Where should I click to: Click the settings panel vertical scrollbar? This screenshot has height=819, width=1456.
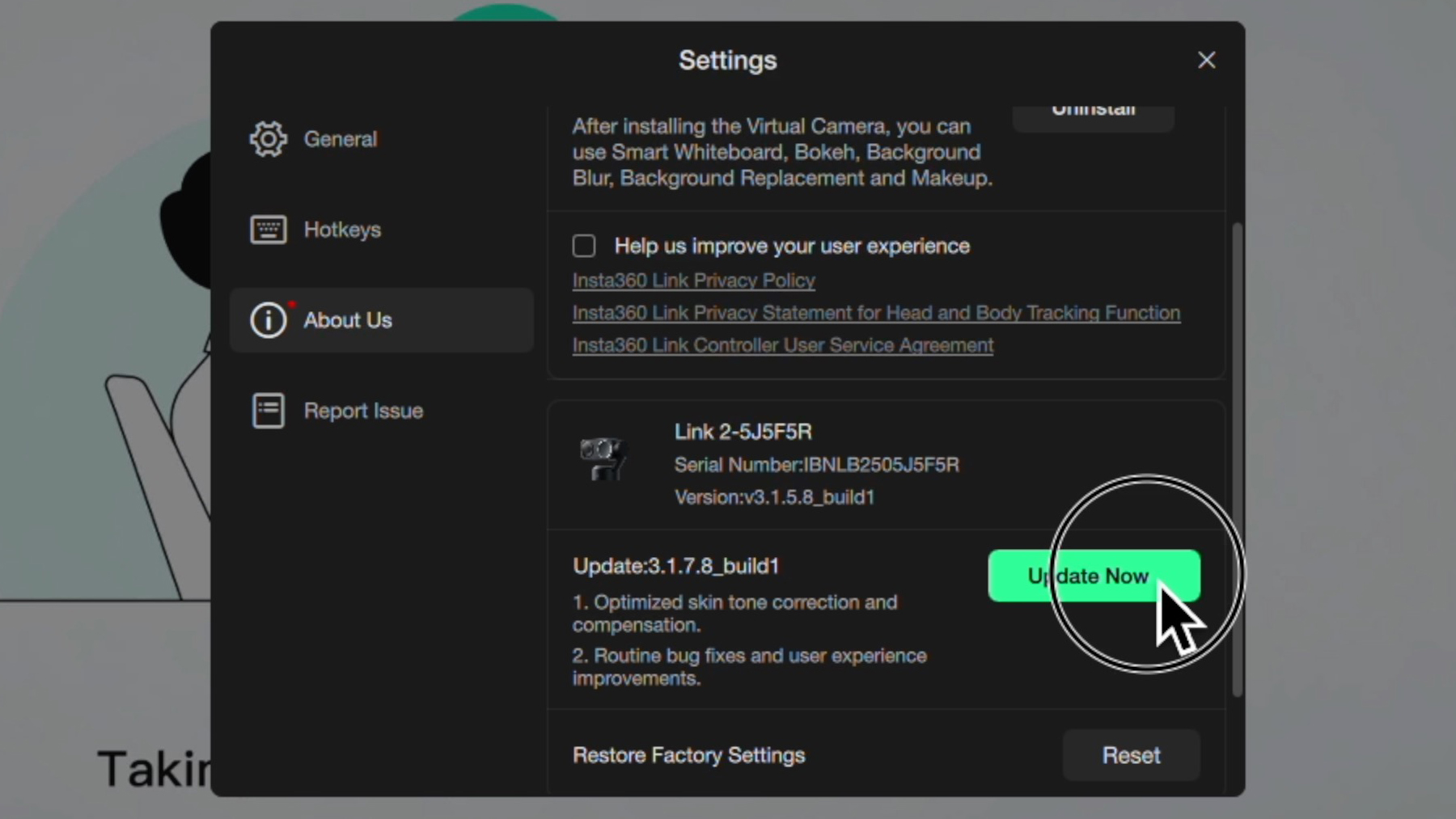click(x=1237, y=459)
